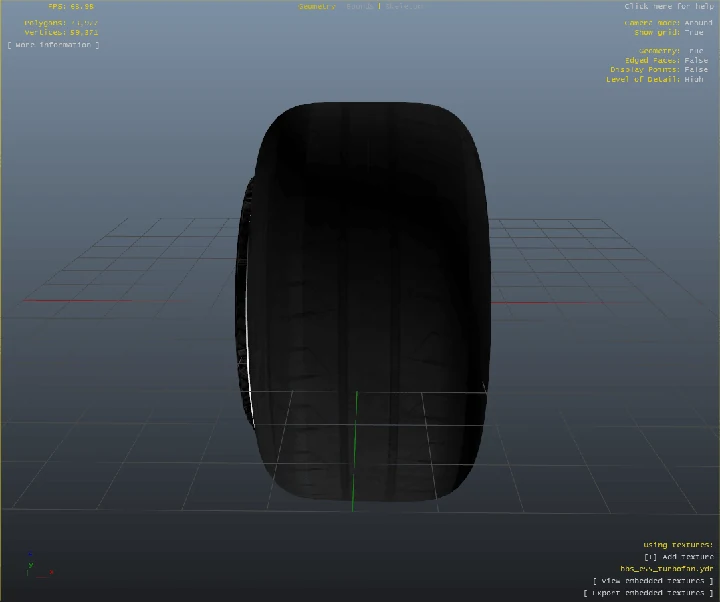This screenshot has width=720, height=602.
Task: Click the Polygons count text
Action: tap(61, 23)
